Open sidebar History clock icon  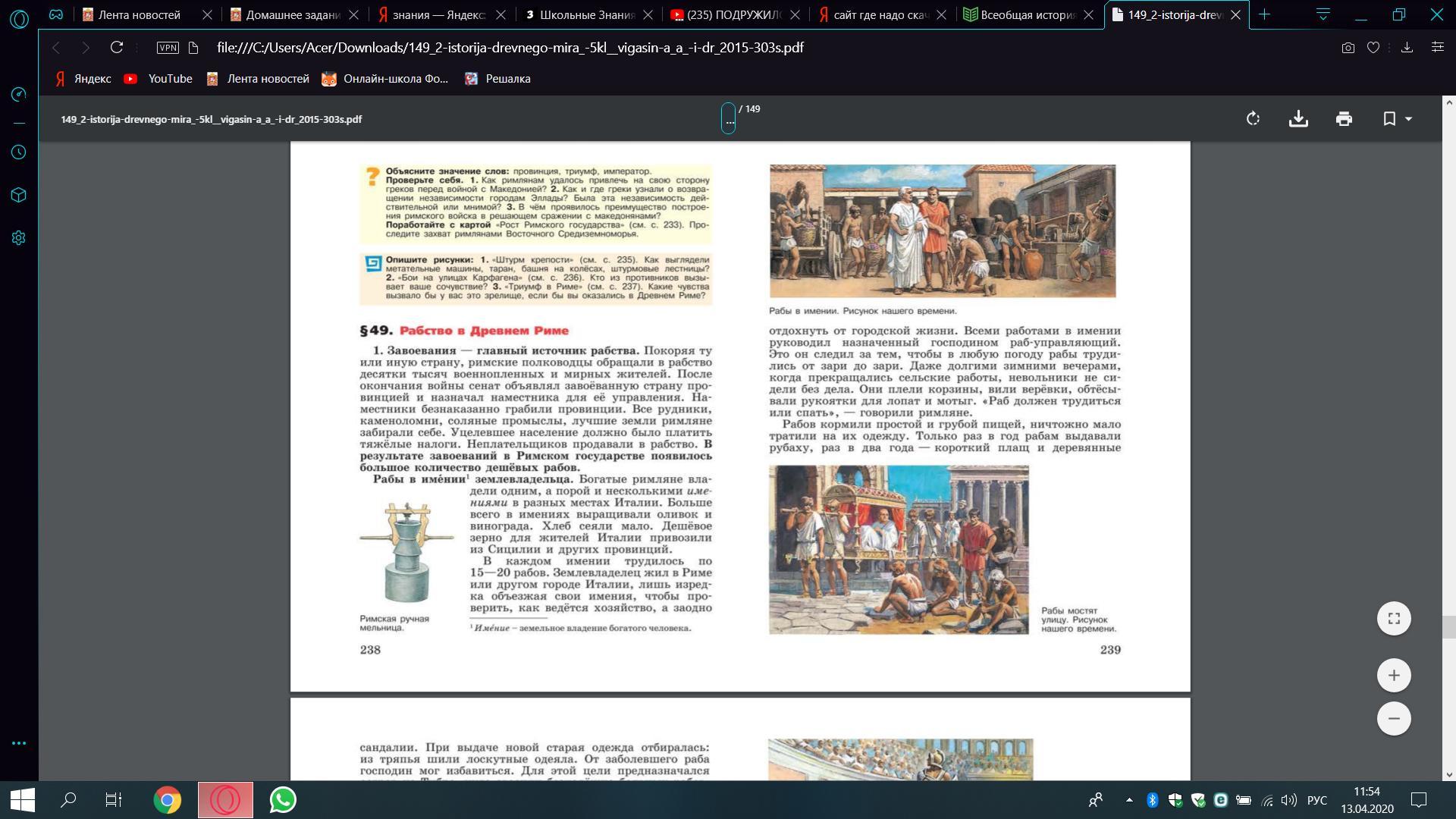pos(19,152)
